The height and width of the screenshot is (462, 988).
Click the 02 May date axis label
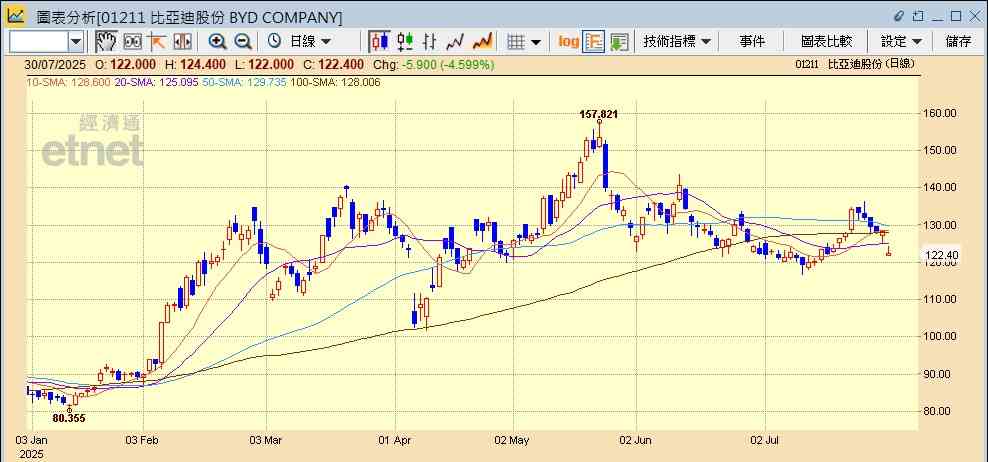[x=511, y=439]
